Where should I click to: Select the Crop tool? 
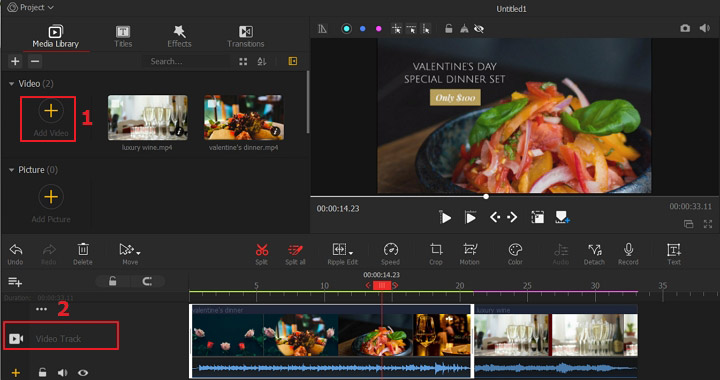point(436,254)
